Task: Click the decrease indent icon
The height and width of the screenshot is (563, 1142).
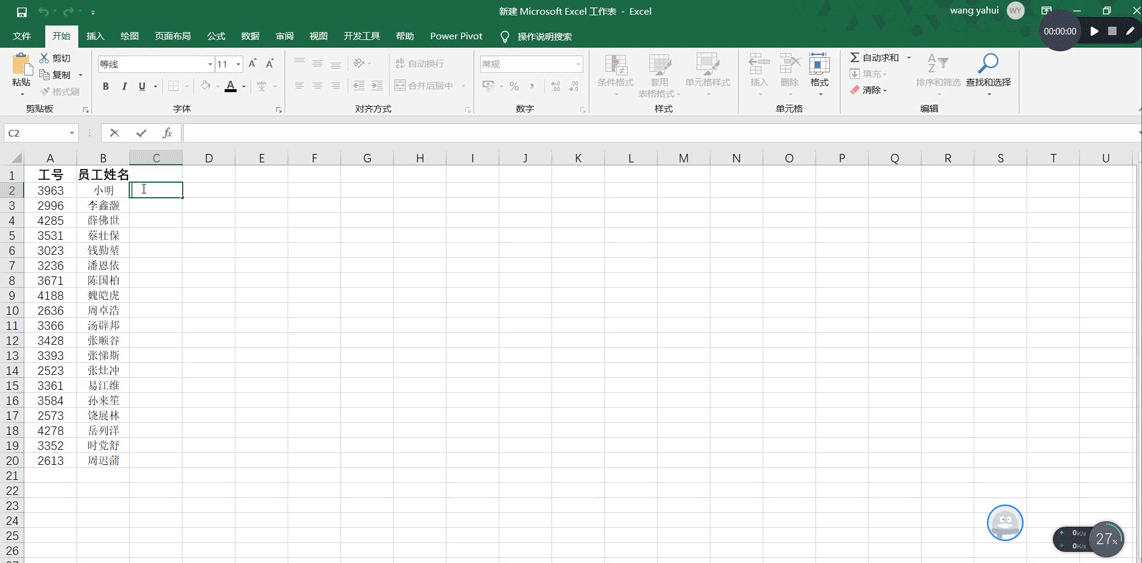Action: 358,86
